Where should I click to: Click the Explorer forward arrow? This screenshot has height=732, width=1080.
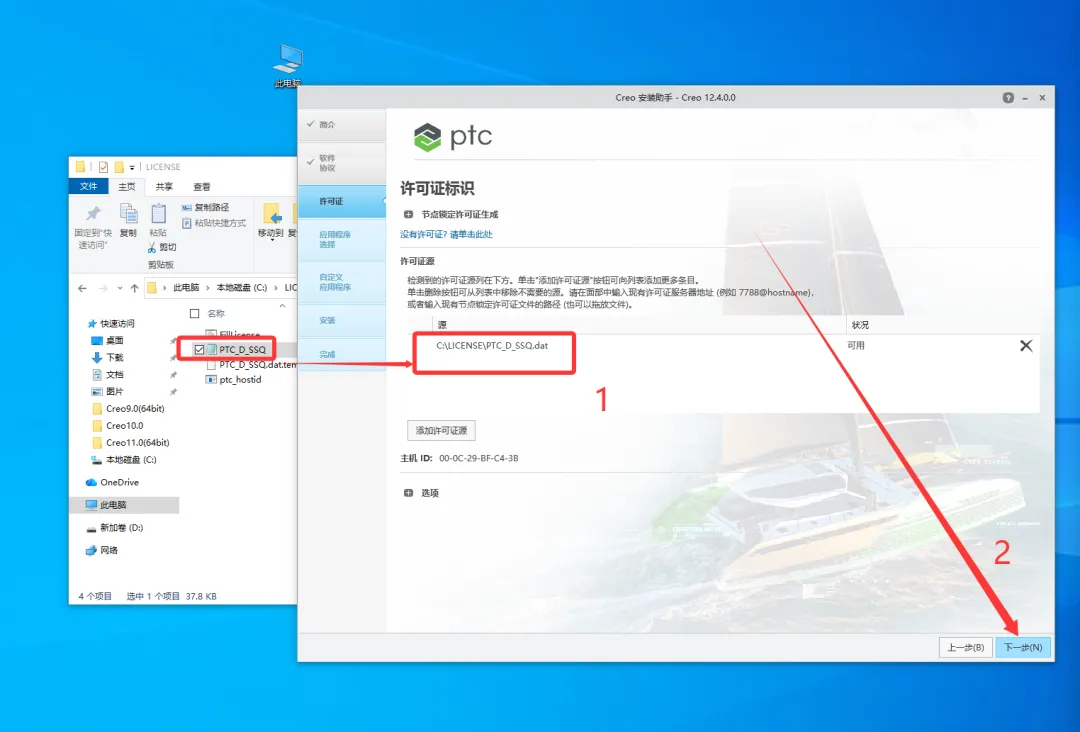click(x=103, y=288)
